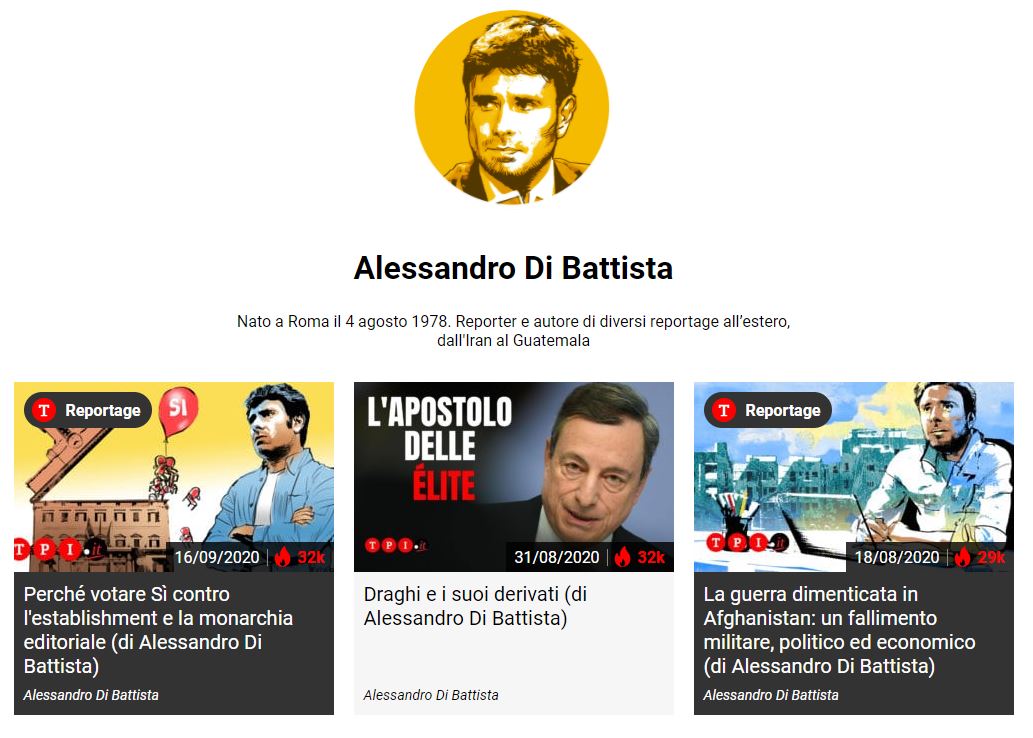Click the red T icon on Afghanistan Reportage badge
This screenshot has width=1033, height=738.
723,410
